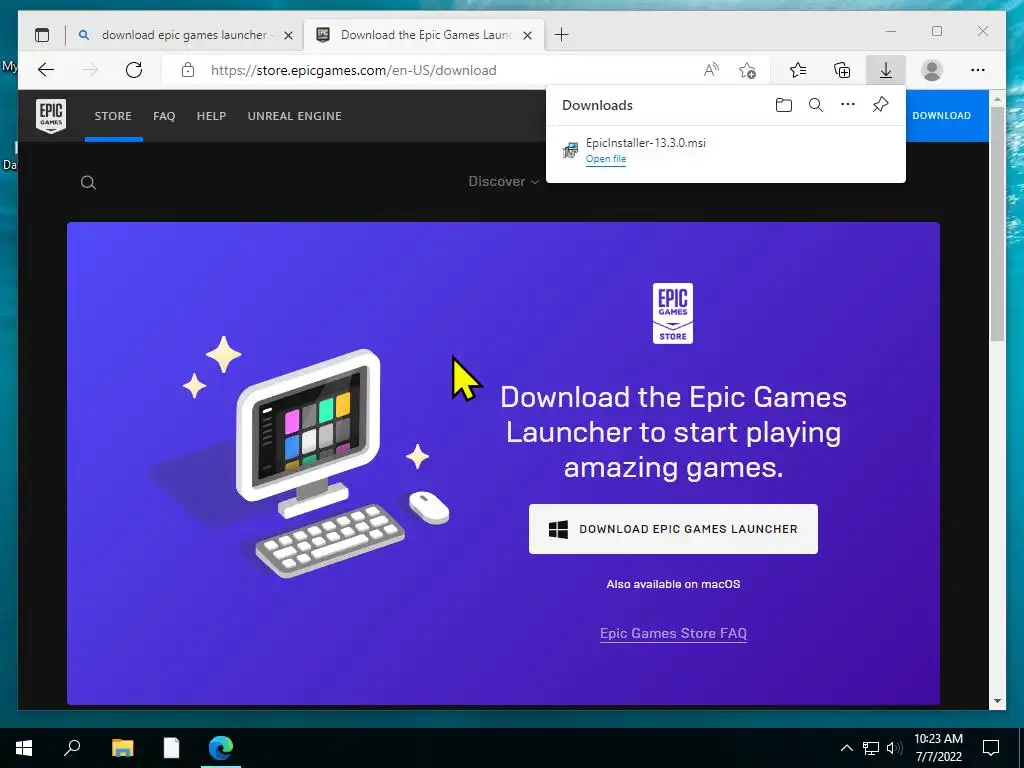Click 'Open file' under EpicInstaller

(x=606, y=159)
